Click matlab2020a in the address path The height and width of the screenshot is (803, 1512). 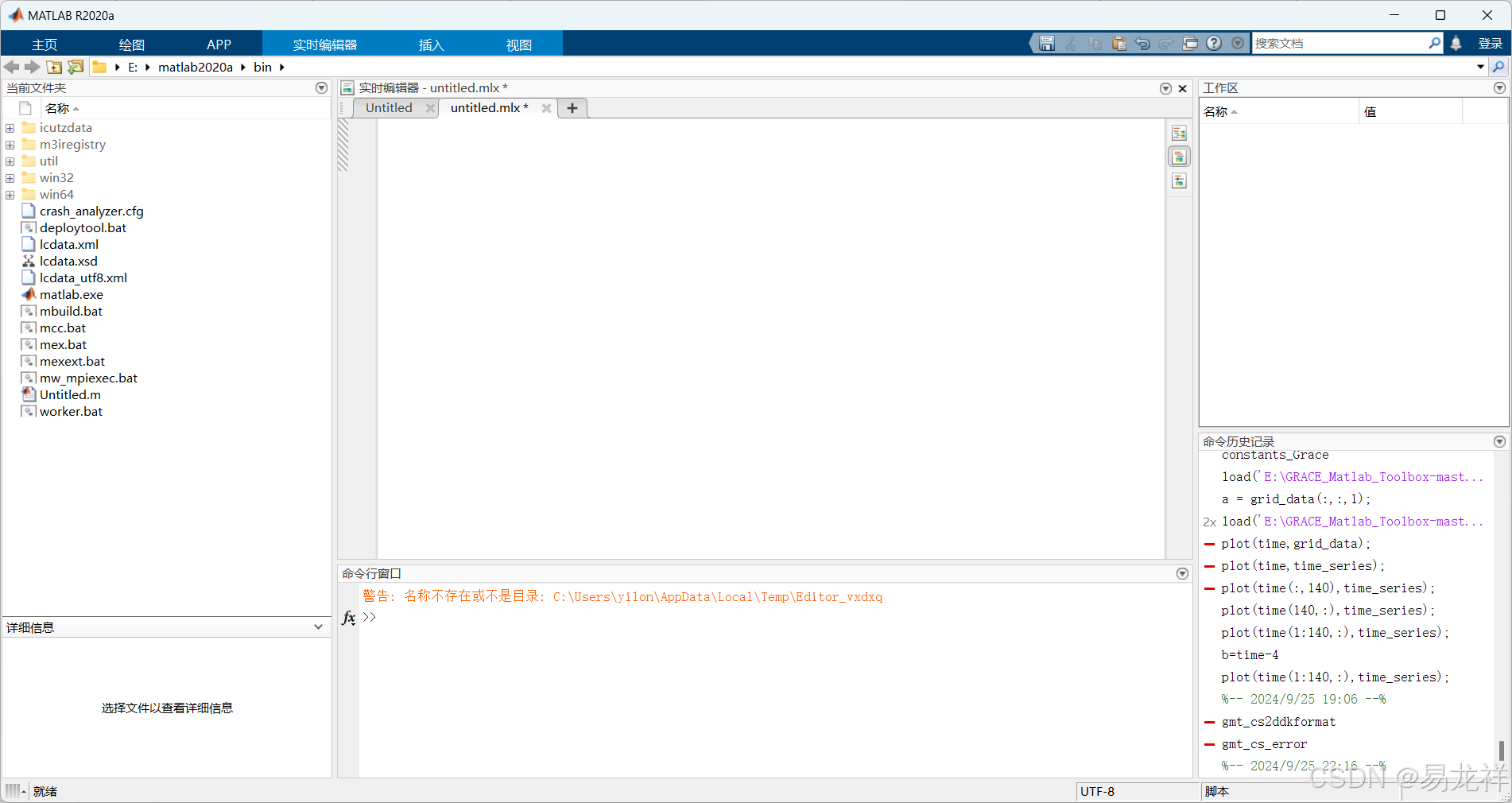point(196,67)
